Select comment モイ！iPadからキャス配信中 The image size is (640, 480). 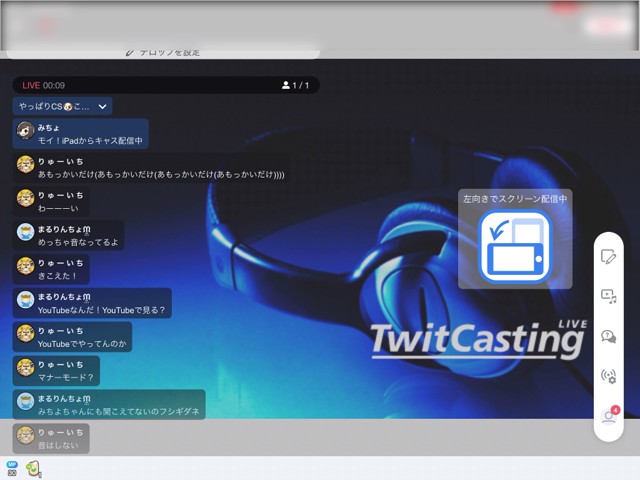tap(80, 134)
